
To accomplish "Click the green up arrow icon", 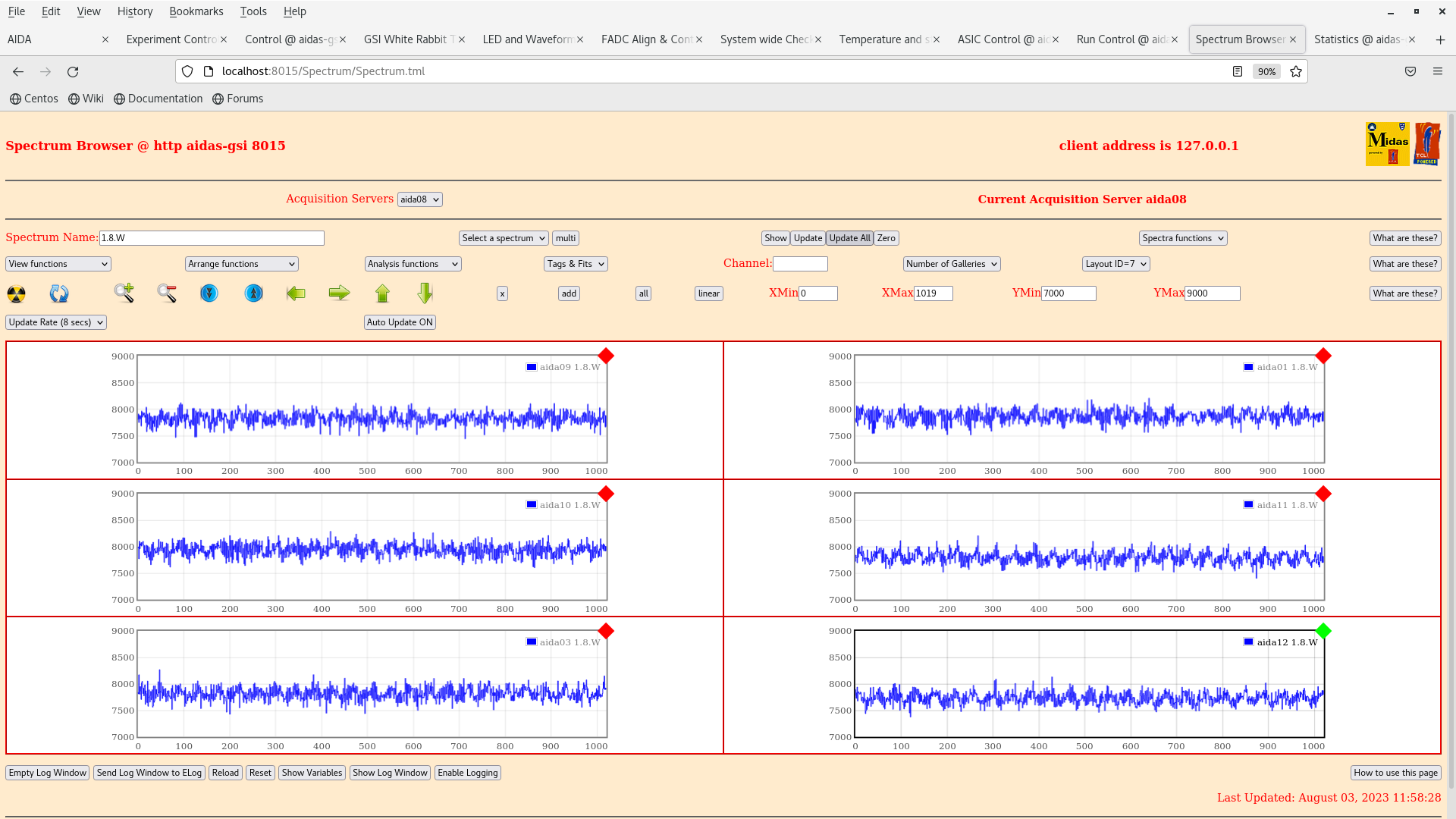I will (x=382, y=293).
